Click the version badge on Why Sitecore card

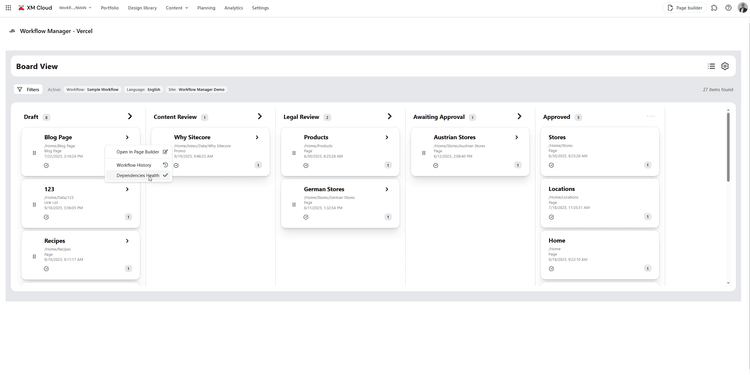258,165
